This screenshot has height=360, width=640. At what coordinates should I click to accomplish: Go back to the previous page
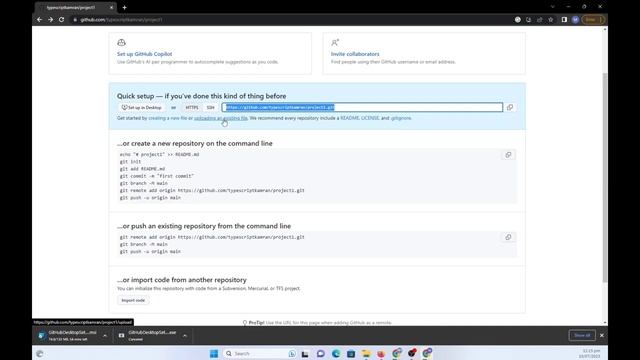(40, 20)
